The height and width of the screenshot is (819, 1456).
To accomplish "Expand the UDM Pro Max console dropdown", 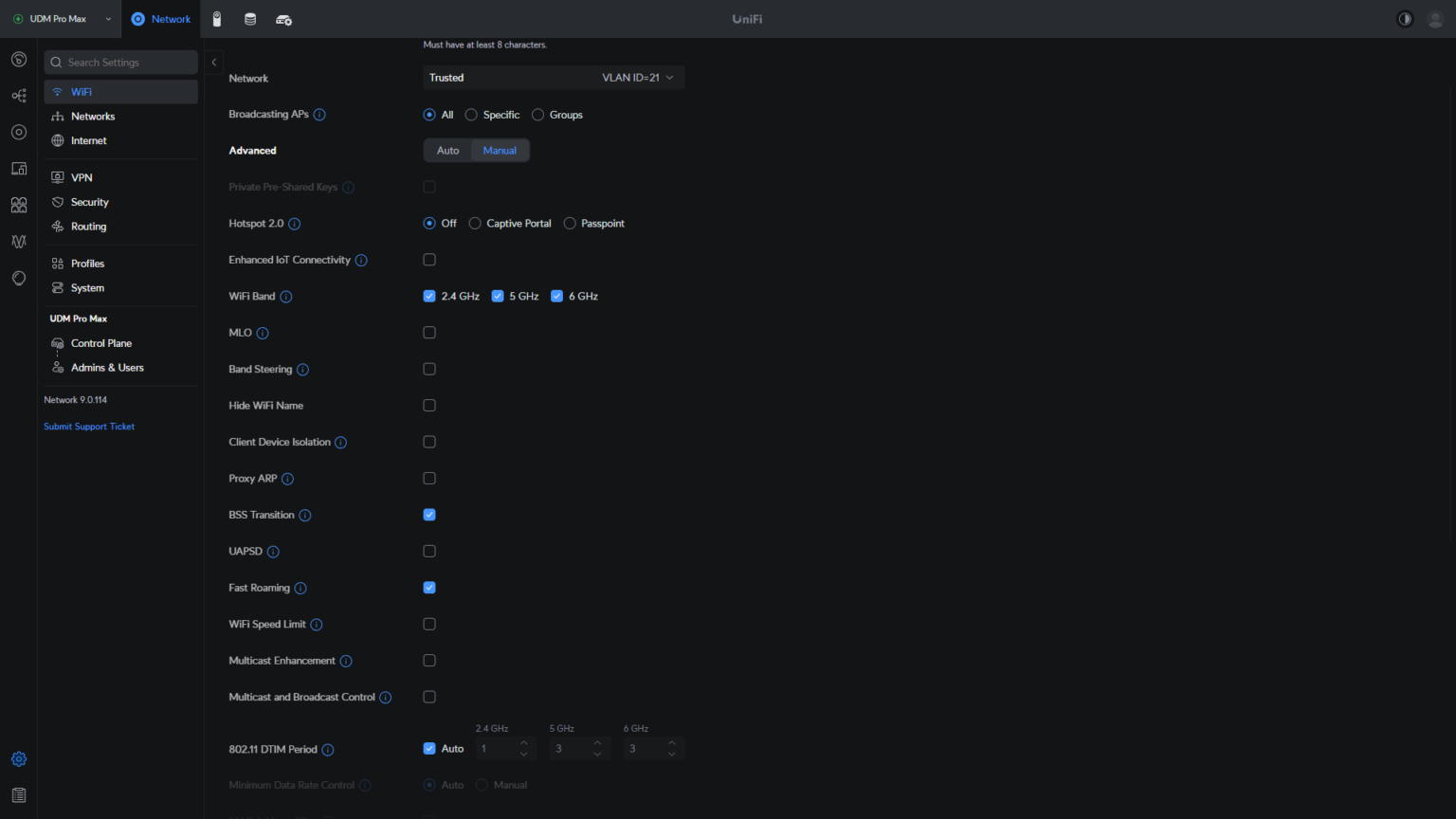I will 109,18.
